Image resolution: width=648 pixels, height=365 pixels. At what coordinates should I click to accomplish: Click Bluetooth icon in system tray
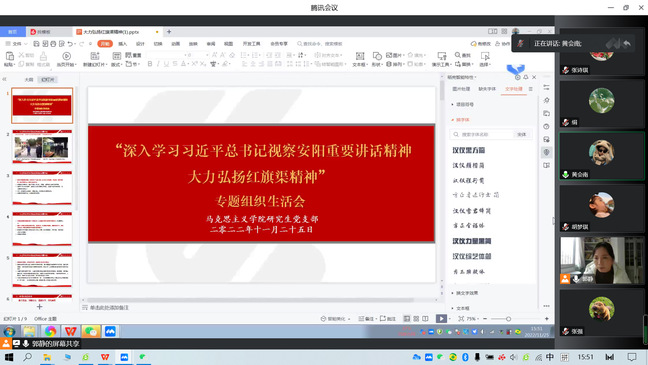[465, 357]
